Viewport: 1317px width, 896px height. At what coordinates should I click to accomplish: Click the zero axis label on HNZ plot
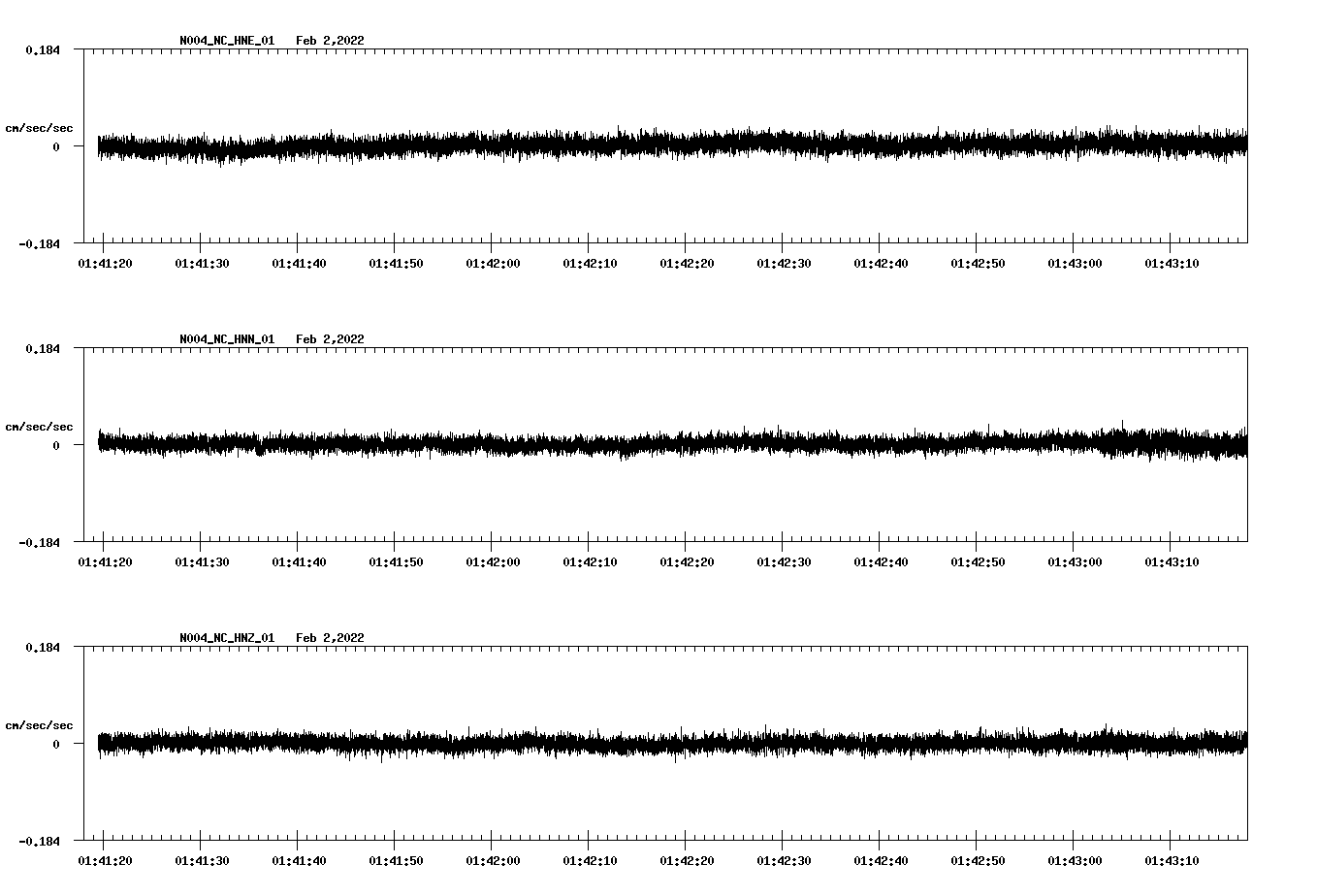coord(56,744)
